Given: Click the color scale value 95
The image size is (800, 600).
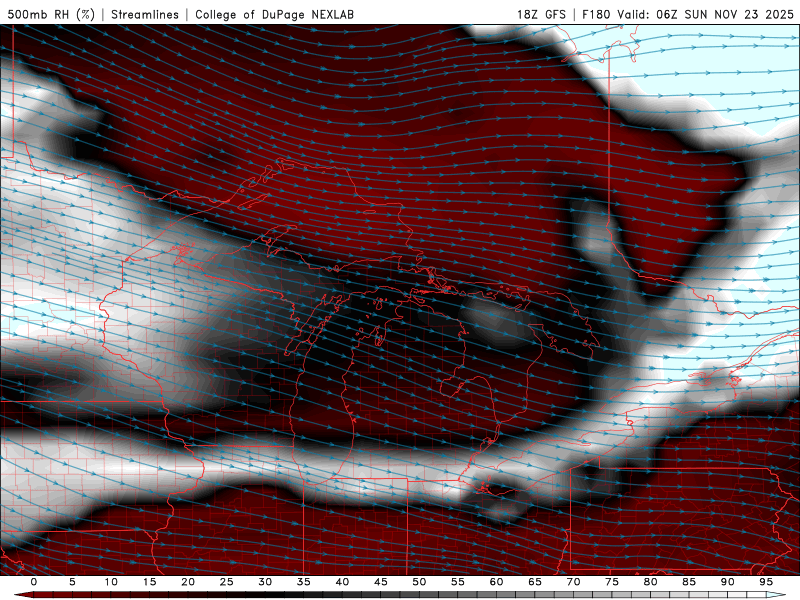Looking at the screenshot, I should [766, 582].
